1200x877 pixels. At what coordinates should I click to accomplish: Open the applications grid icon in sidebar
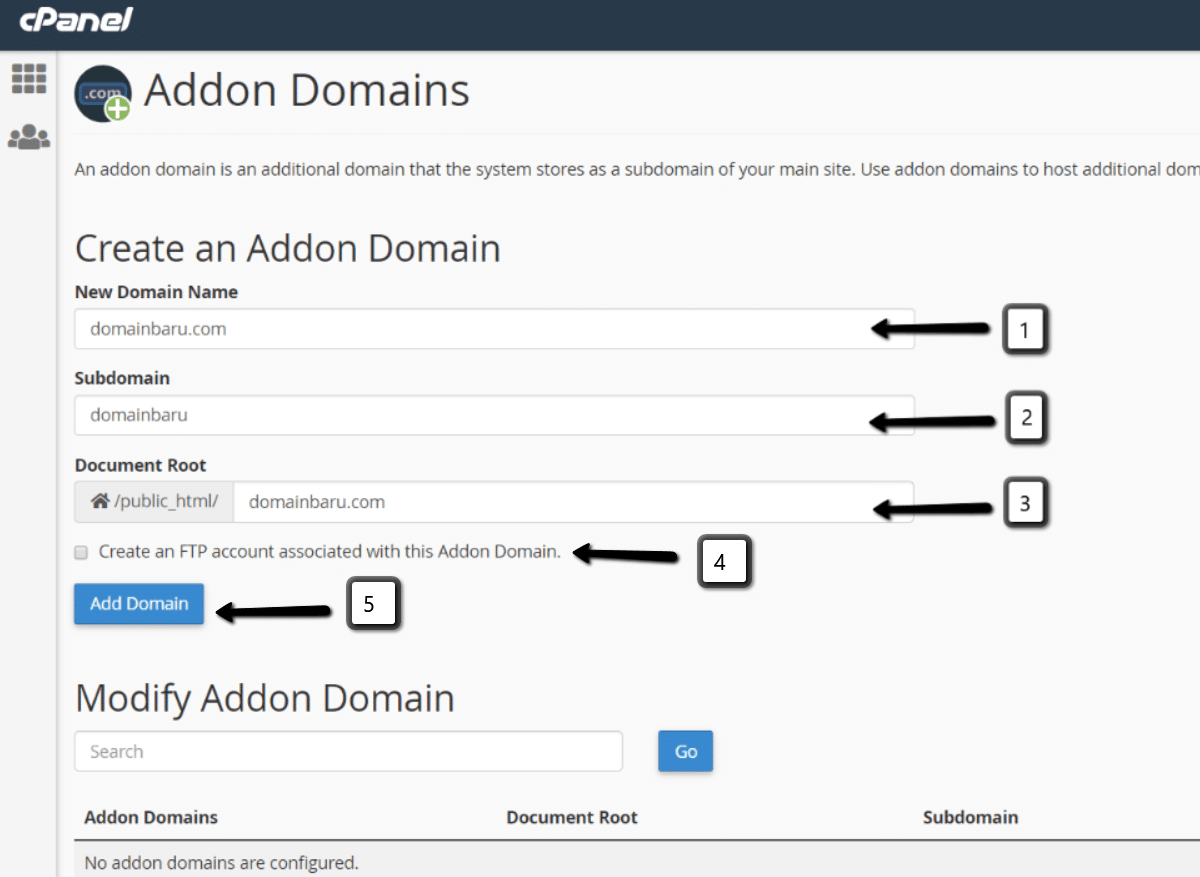coord(29,77)
